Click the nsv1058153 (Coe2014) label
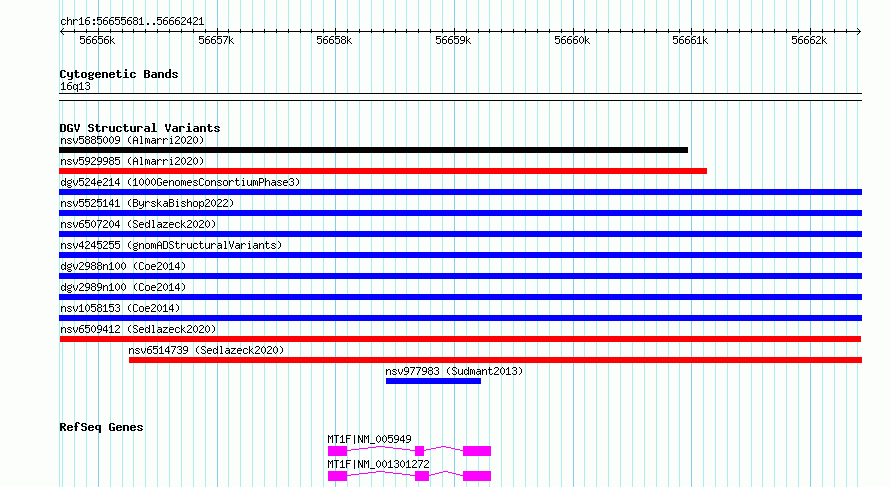890x487 pixels. (120, 308)
